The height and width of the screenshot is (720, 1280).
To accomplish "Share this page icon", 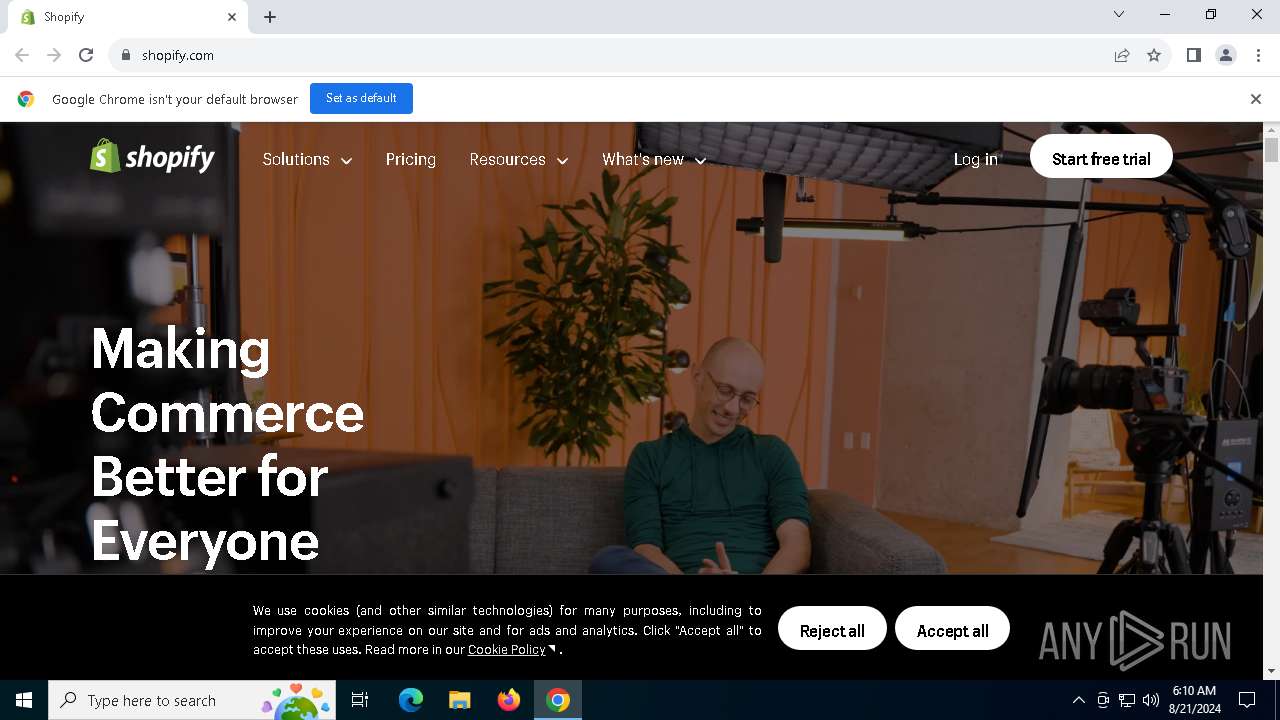I will click(1122, 55).
